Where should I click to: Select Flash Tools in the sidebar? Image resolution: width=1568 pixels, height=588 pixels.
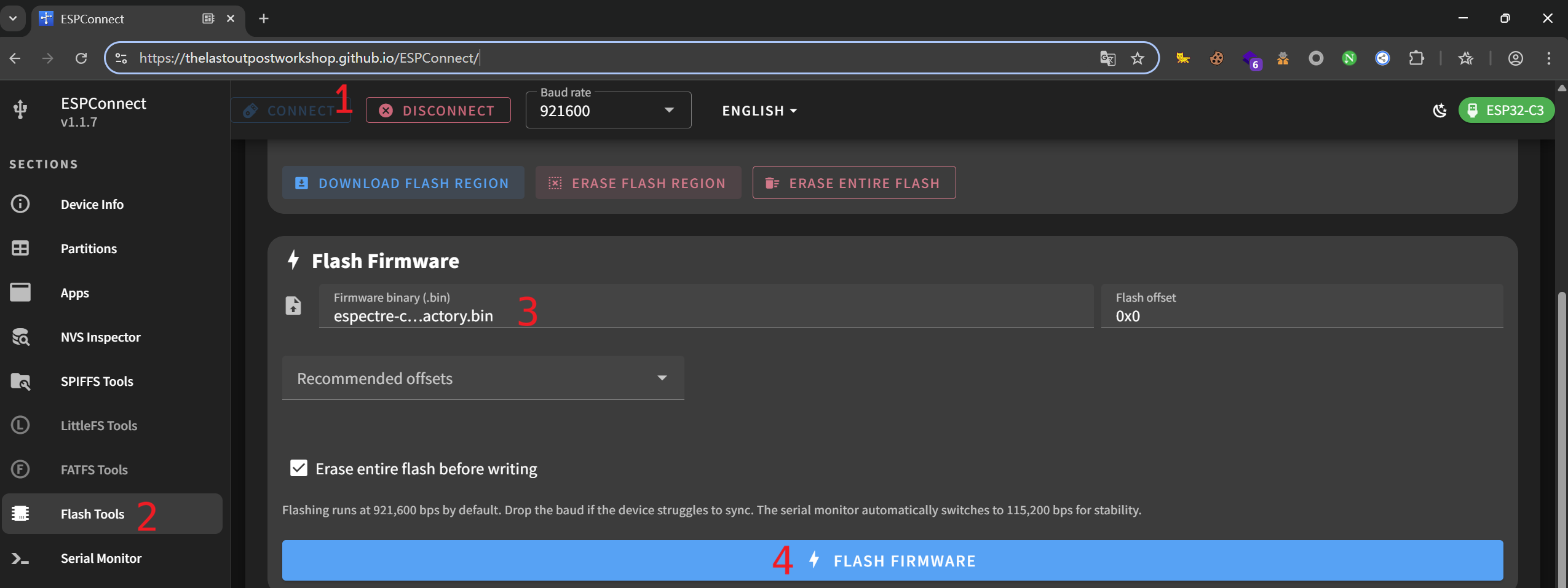pyautogui.click(x=112, y=514)
